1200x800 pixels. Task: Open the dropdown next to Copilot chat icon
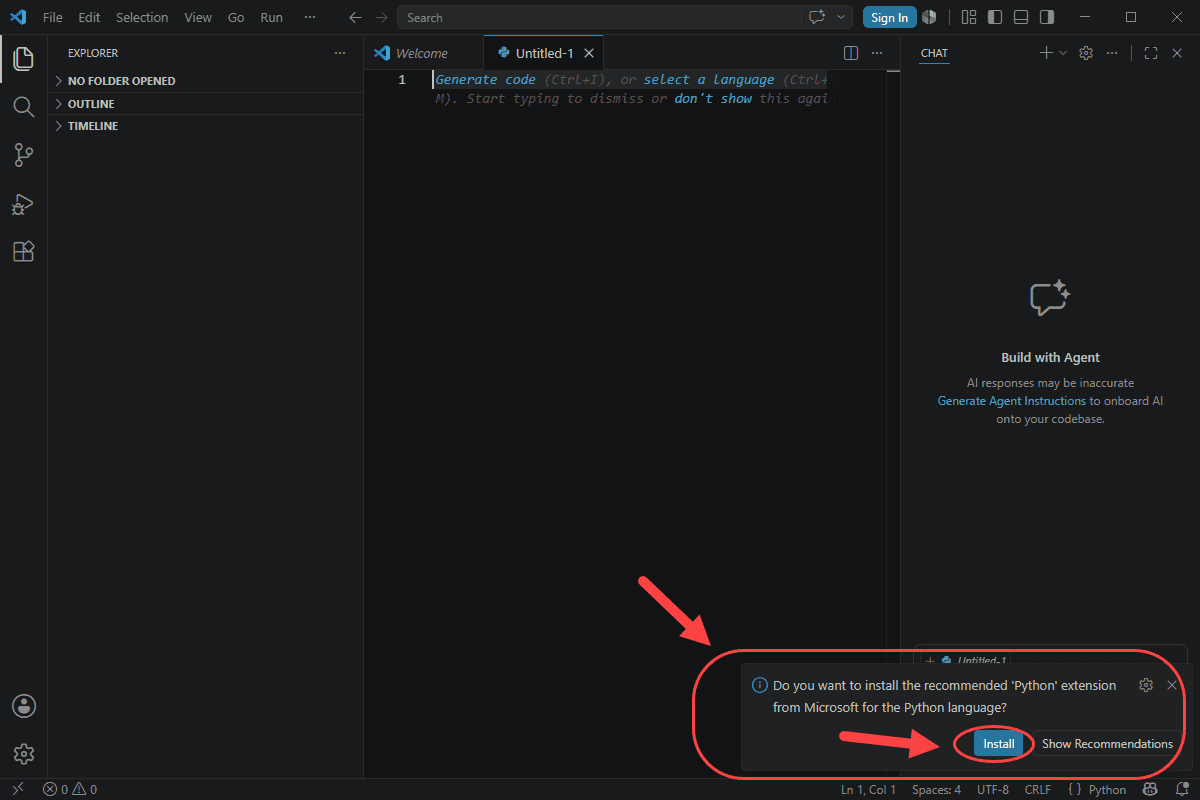tap(841, 17)
